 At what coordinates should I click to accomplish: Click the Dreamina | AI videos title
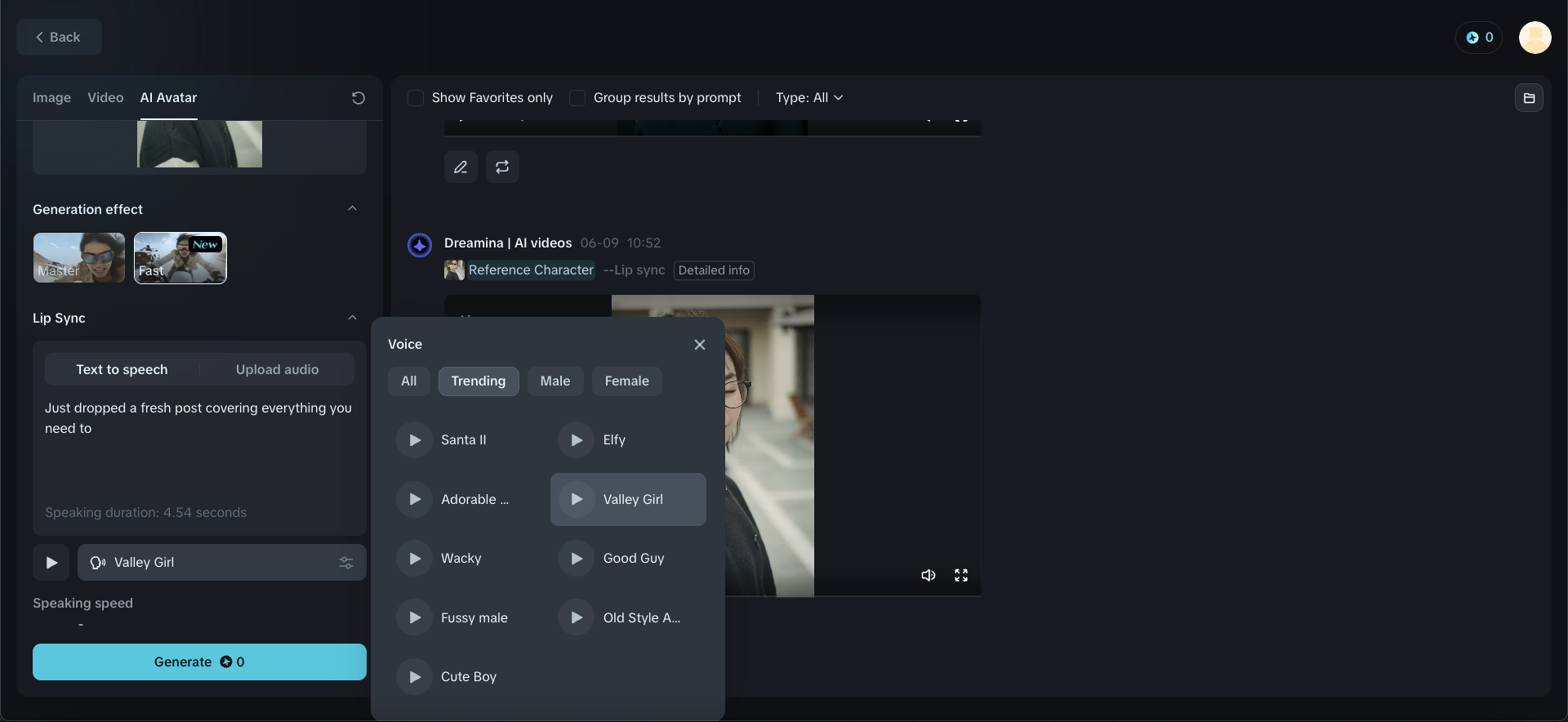coord(508,243)
